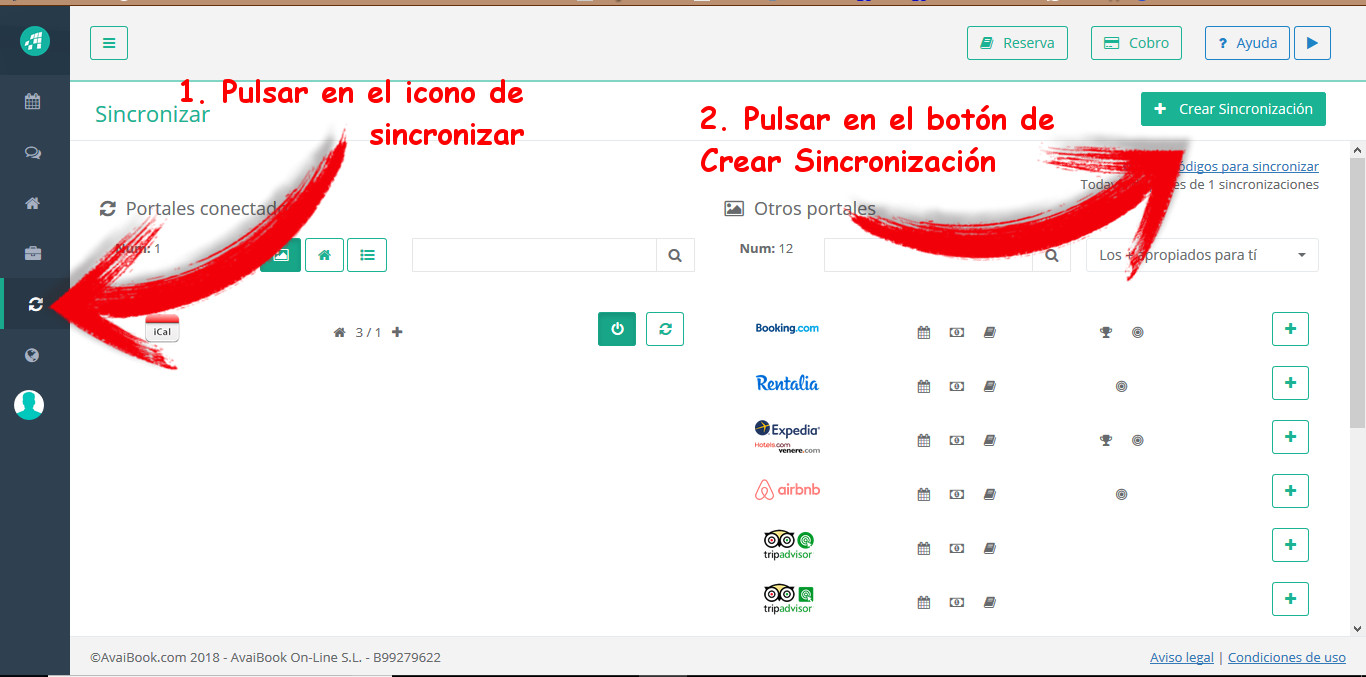The width and height of the screenshot is (1366, 677).
Task: Add airbnb portal with plus button
Action: 1290,491
